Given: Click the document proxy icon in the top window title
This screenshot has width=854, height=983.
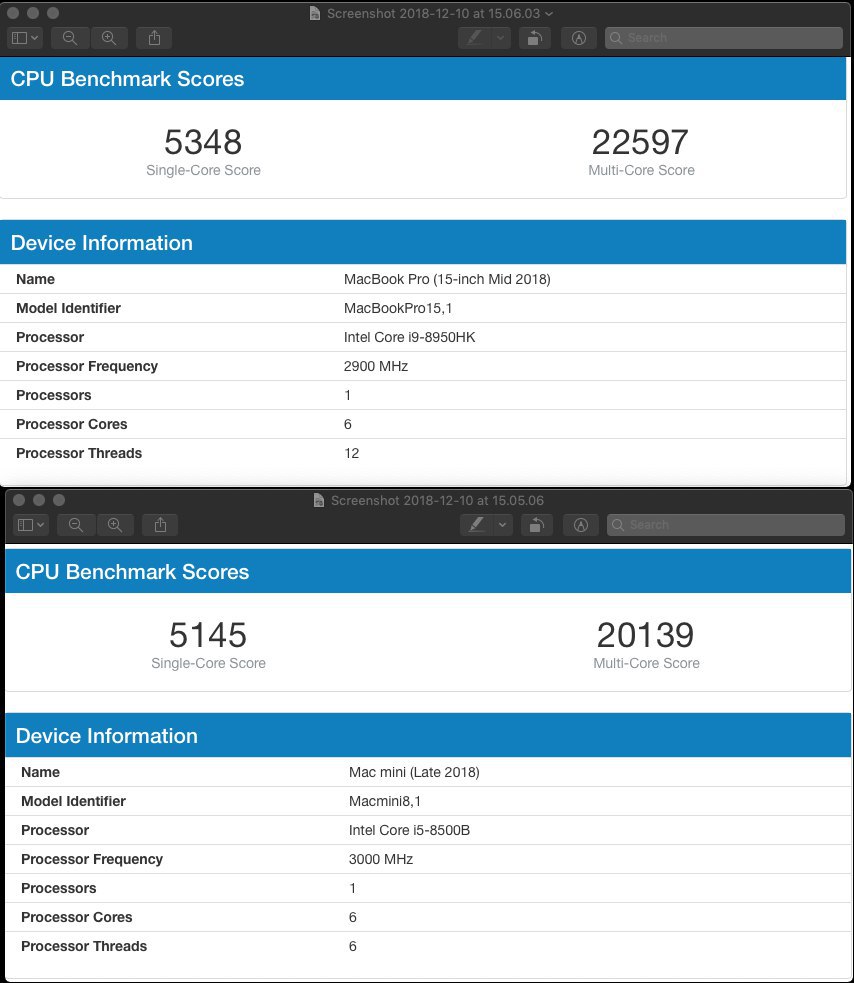Looking at the screenshot, I should tap(315, 14).
